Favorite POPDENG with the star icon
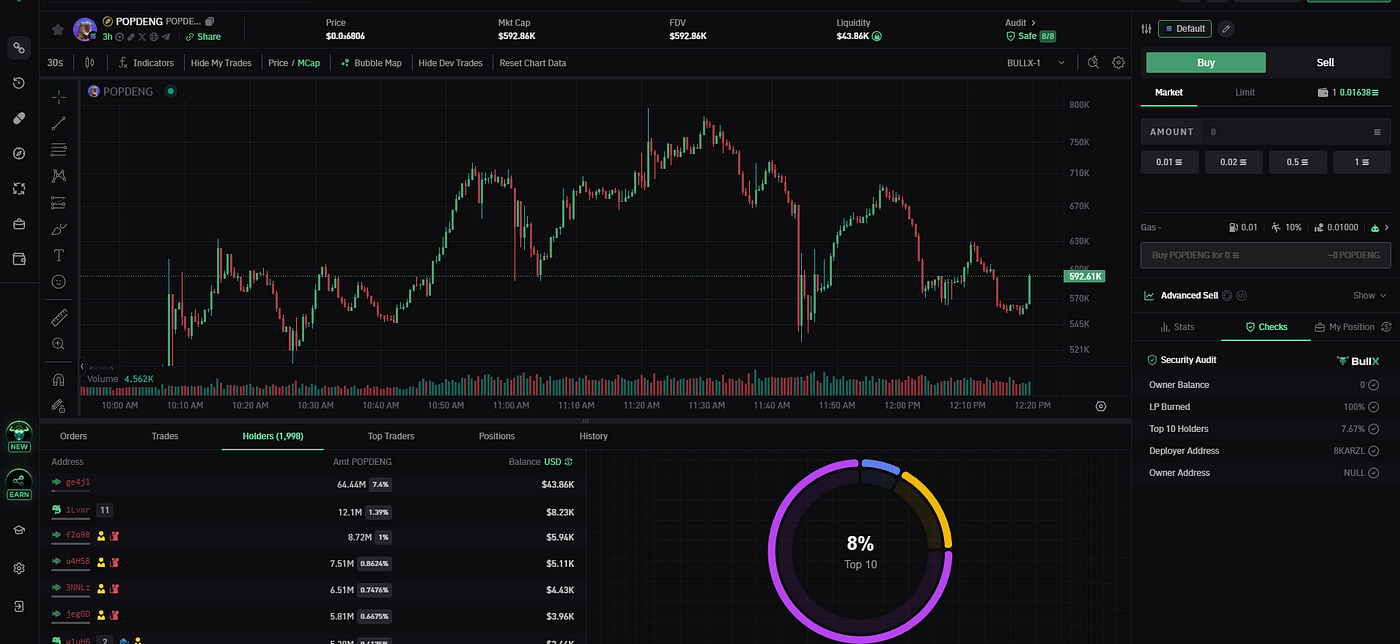The height and width of the screenshot is (644, 1400). (x=58, y=29)
